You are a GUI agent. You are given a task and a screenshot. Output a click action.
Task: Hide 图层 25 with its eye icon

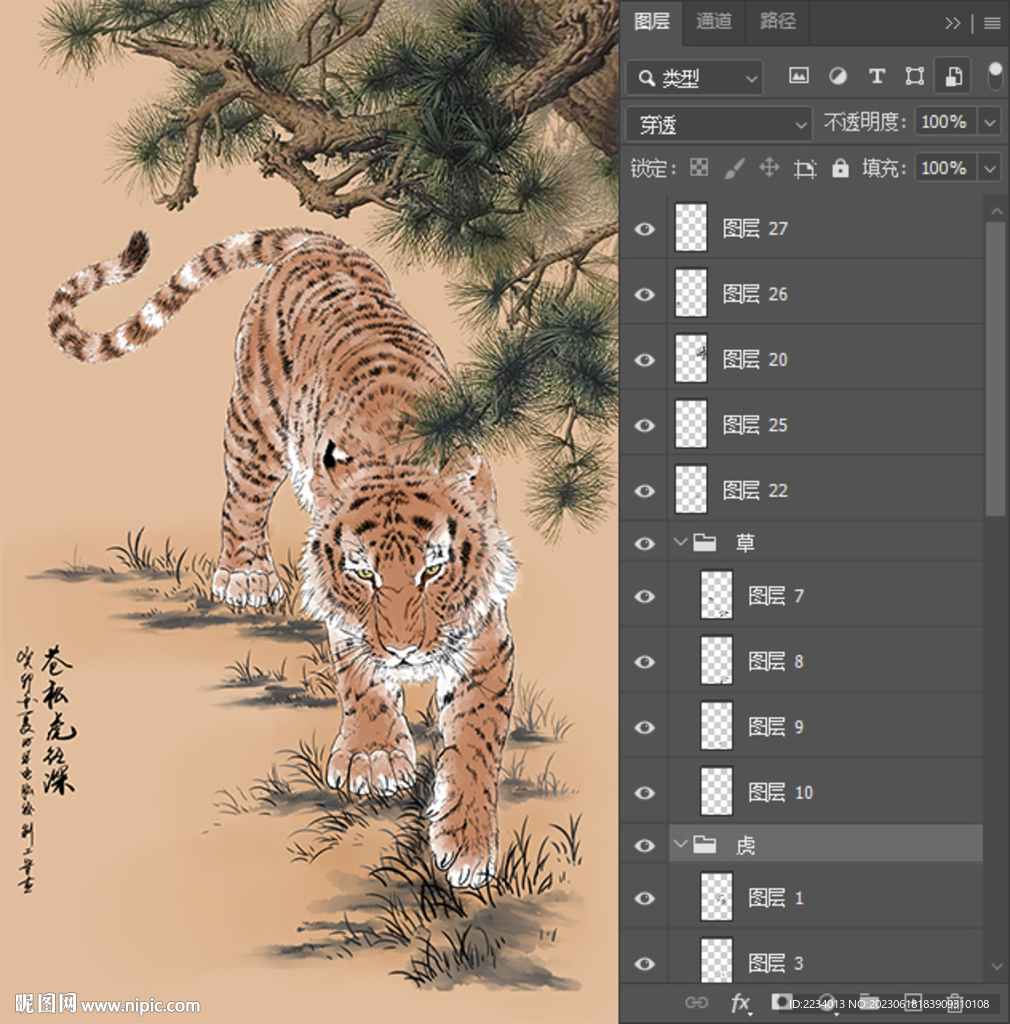point(644,425)
